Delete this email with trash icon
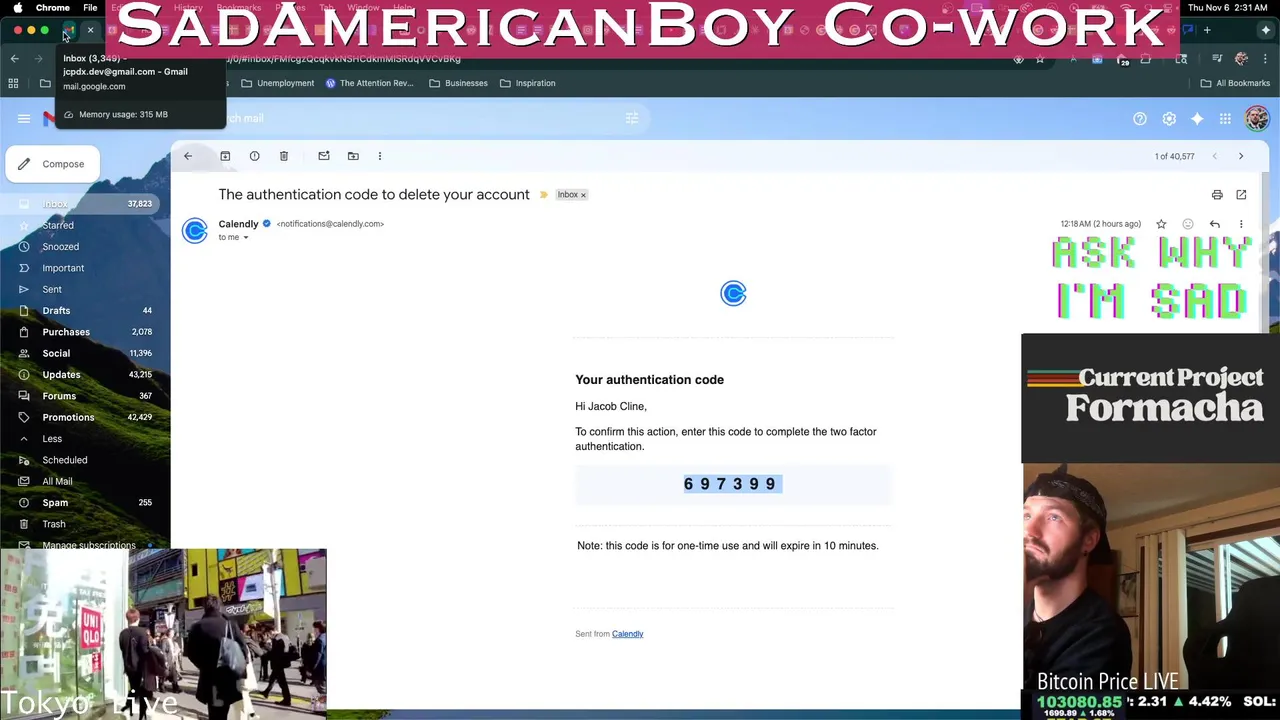1280x720 pixels. pos(284,156)
